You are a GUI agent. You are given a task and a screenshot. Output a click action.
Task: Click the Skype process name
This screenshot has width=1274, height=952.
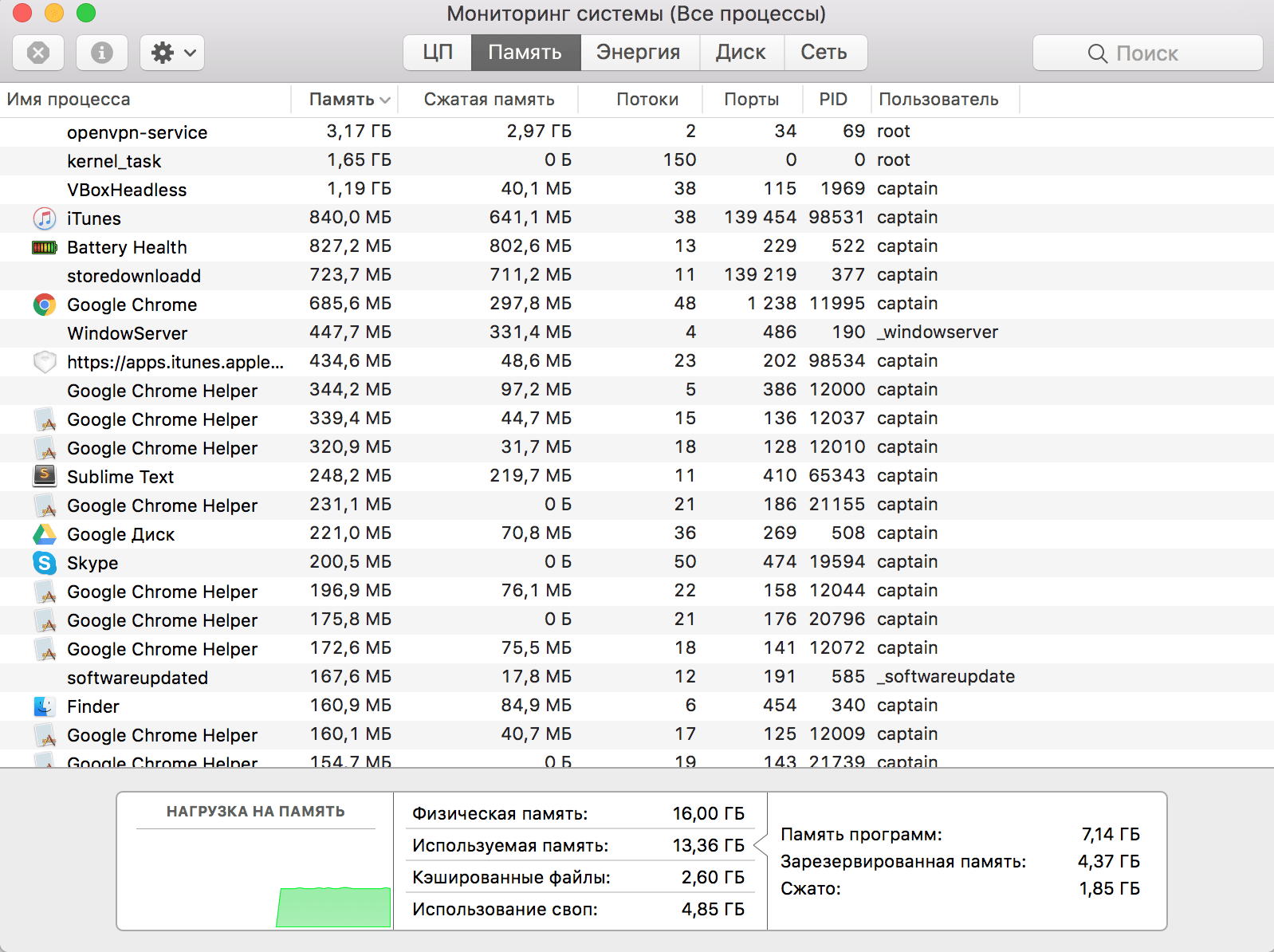click(92, 563)
